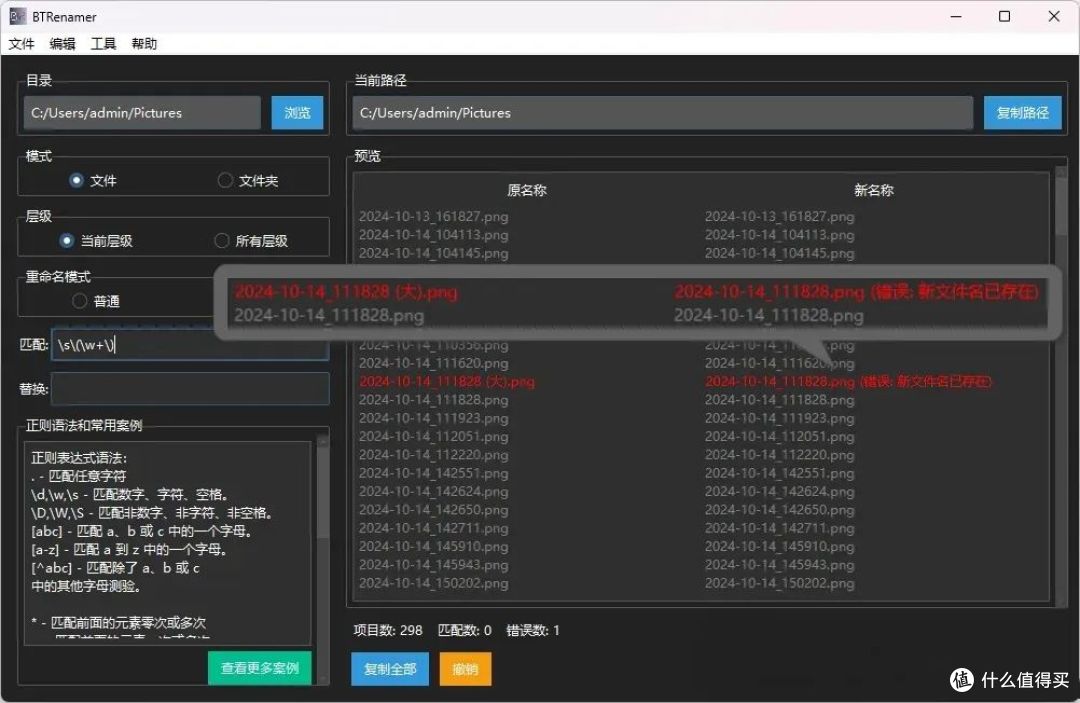The image size is (1080, 703).
Task: Click the '[abc] - 匹配 a、b 或 c' help line
Action: [x=142, y=531]
